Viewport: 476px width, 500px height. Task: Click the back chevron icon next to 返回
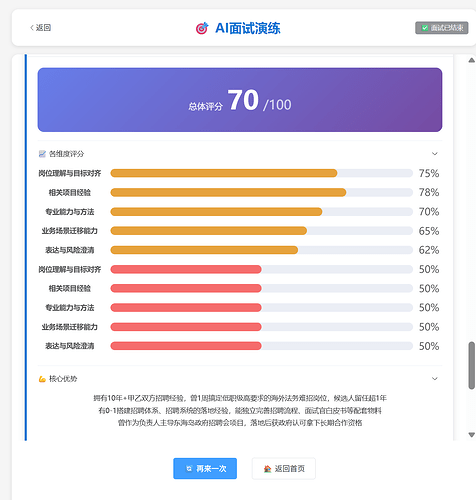32,28
